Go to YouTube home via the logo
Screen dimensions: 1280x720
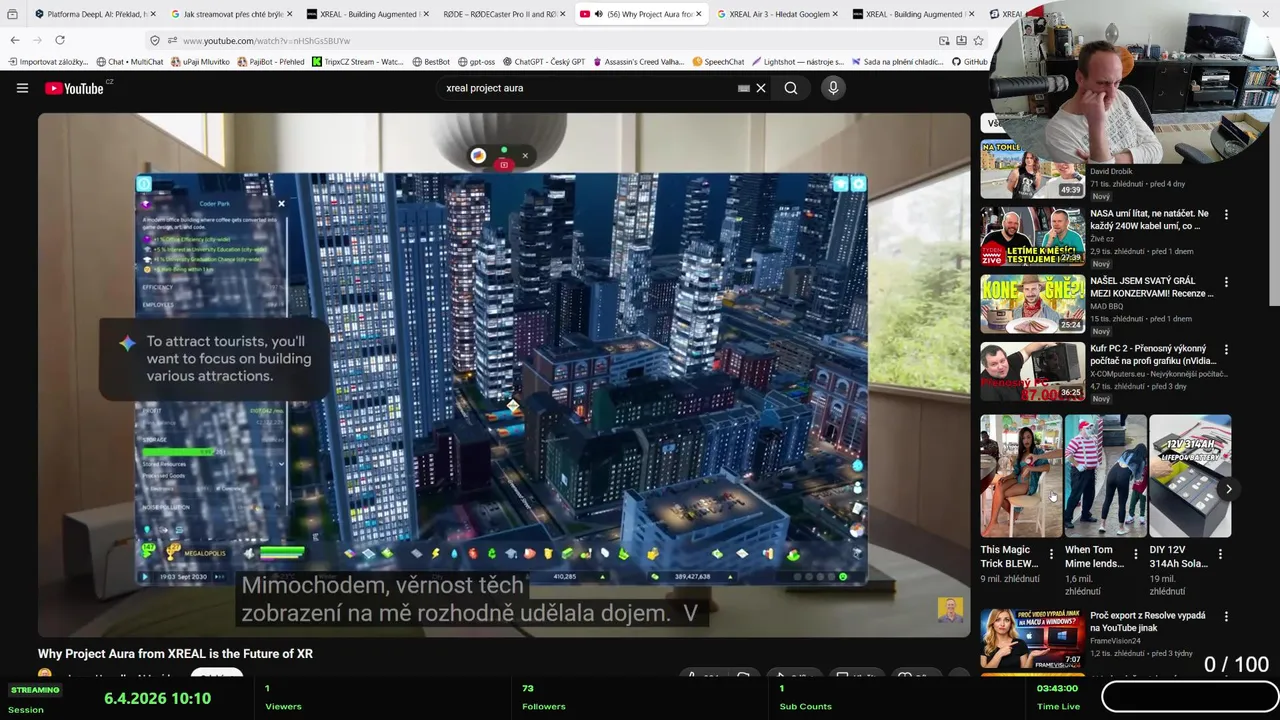coord(75,88)
